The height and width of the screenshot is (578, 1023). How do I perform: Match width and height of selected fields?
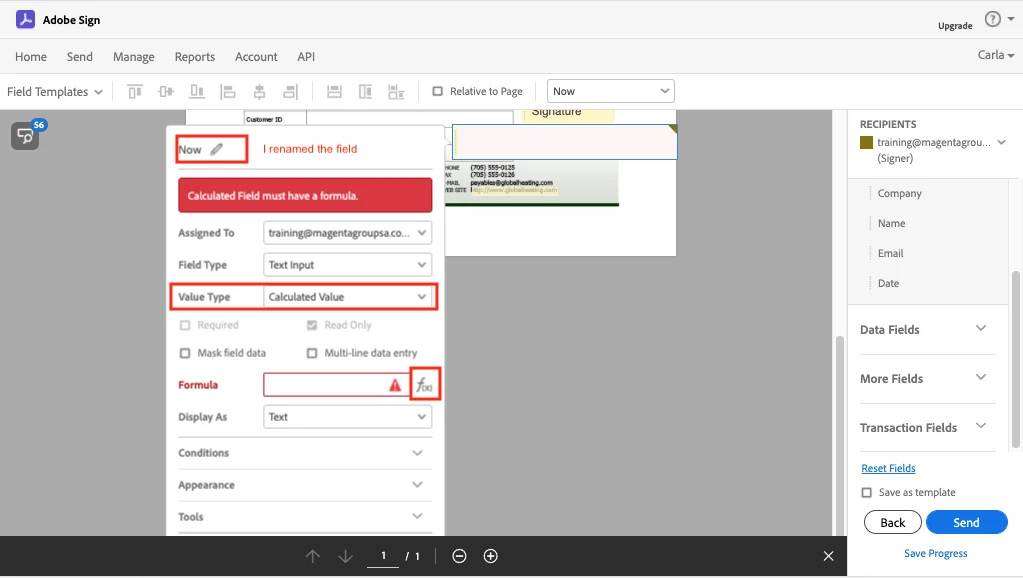(x=396, y=92)
